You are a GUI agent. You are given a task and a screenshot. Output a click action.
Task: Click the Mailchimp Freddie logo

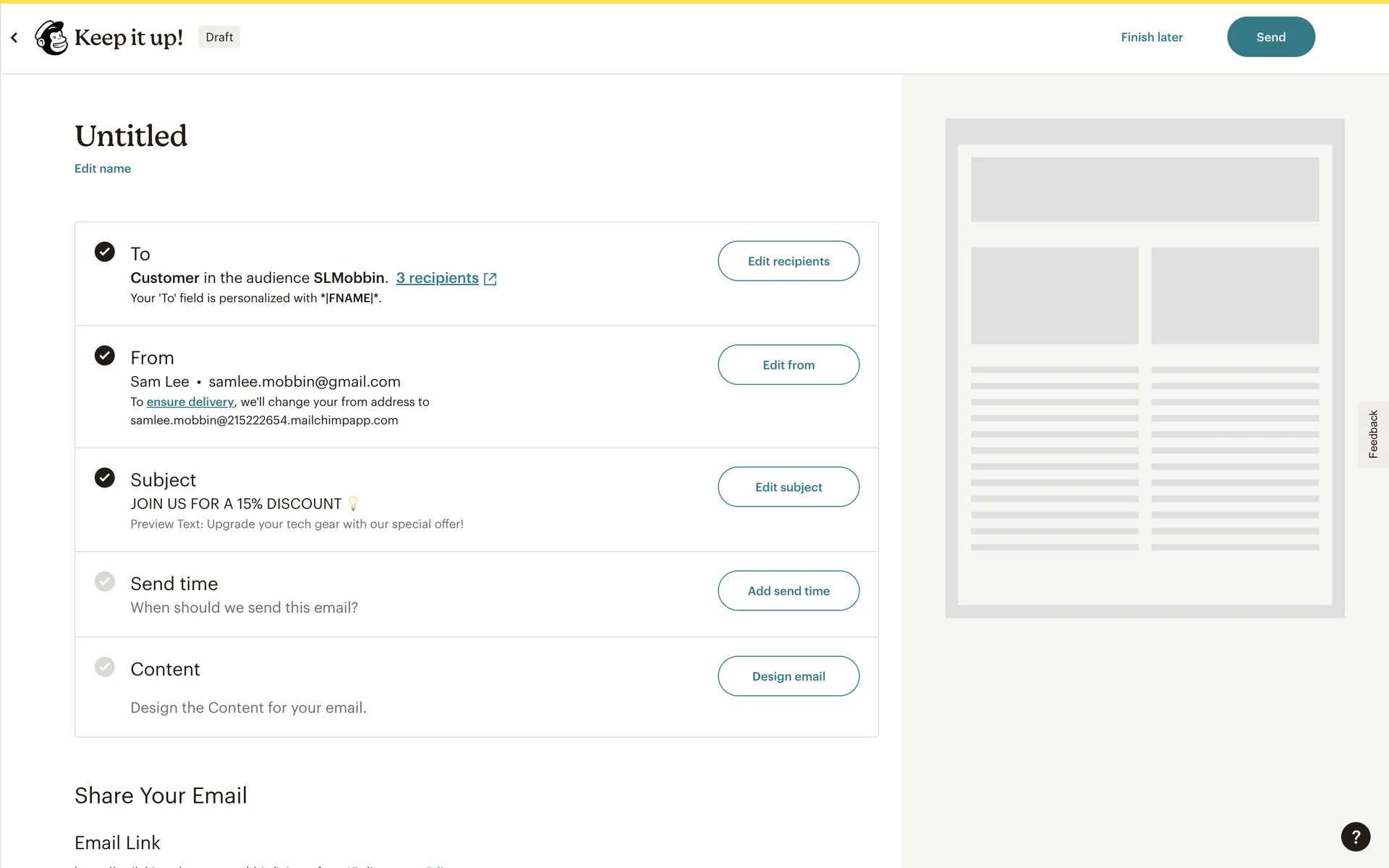tap(51, 38)
